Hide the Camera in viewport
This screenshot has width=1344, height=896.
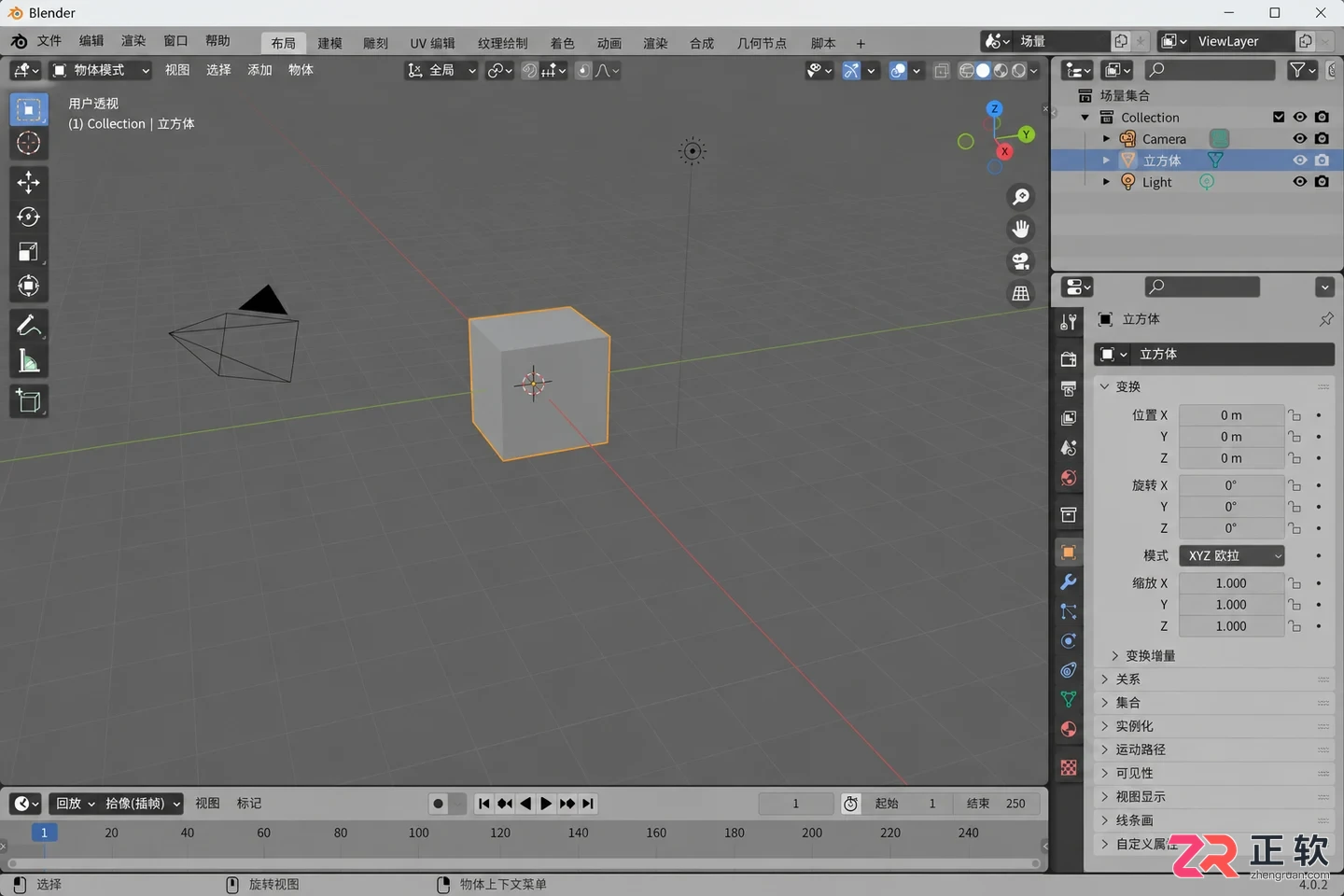[x=1299, y=138]
